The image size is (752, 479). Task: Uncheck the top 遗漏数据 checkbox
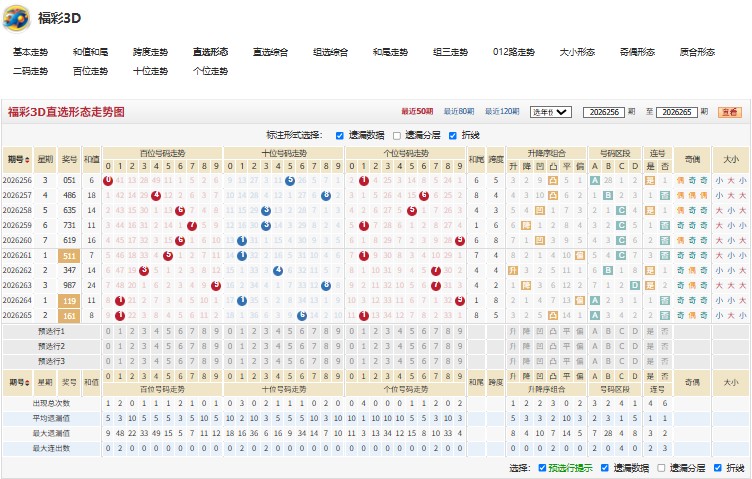click(340, 136)
